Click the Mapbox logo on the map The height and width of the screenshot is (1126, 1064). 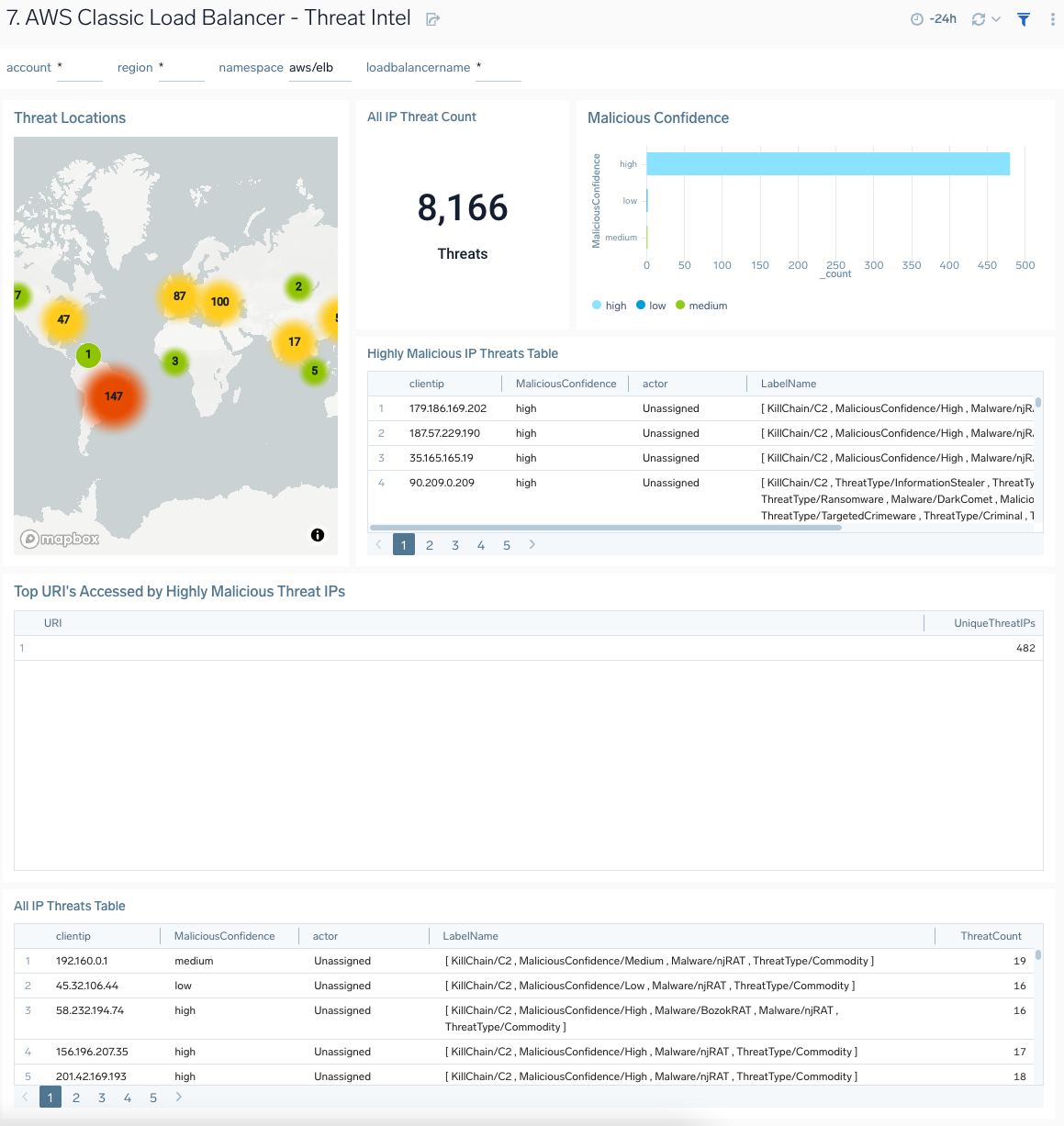[x=59, y=539]
